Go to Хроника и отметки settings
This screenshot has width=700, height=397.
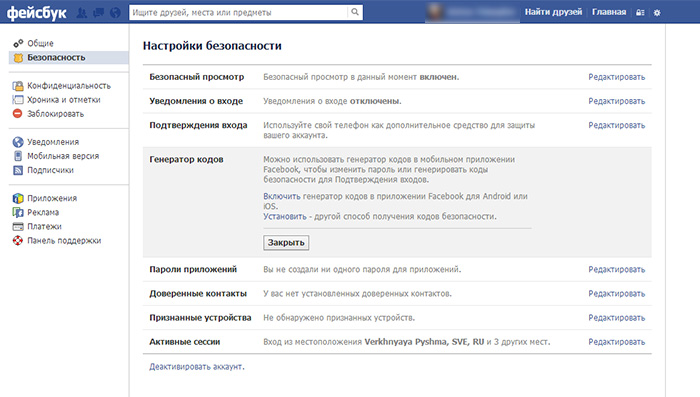64,100
